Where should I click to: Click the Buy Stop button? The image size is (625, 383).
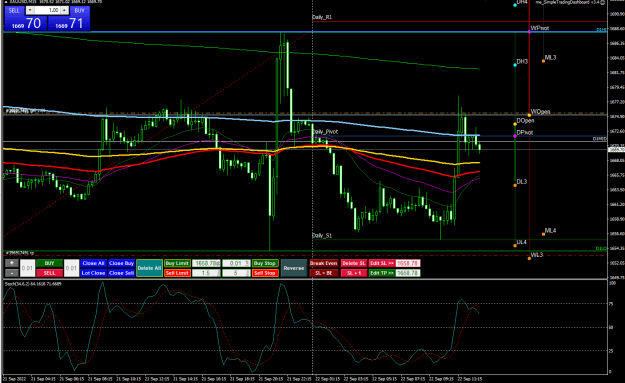[x=265, y=263]
